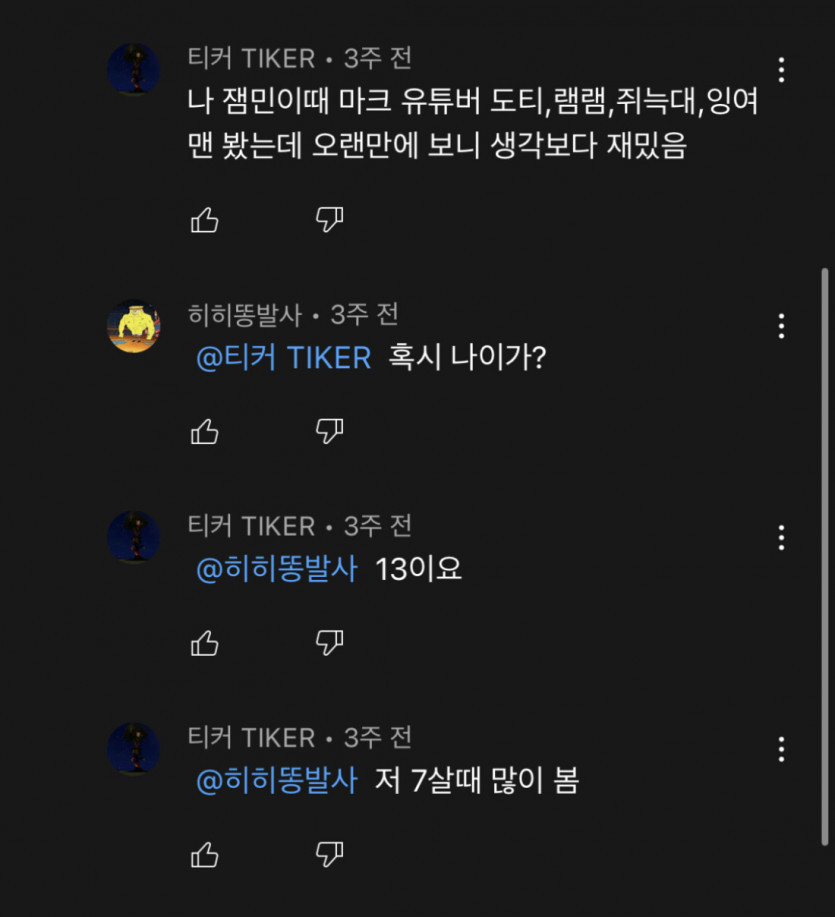Dislike the '혹시 나이가?' reply
The width and height of the screenshot is (835, 917).
[x=329, y=431]
